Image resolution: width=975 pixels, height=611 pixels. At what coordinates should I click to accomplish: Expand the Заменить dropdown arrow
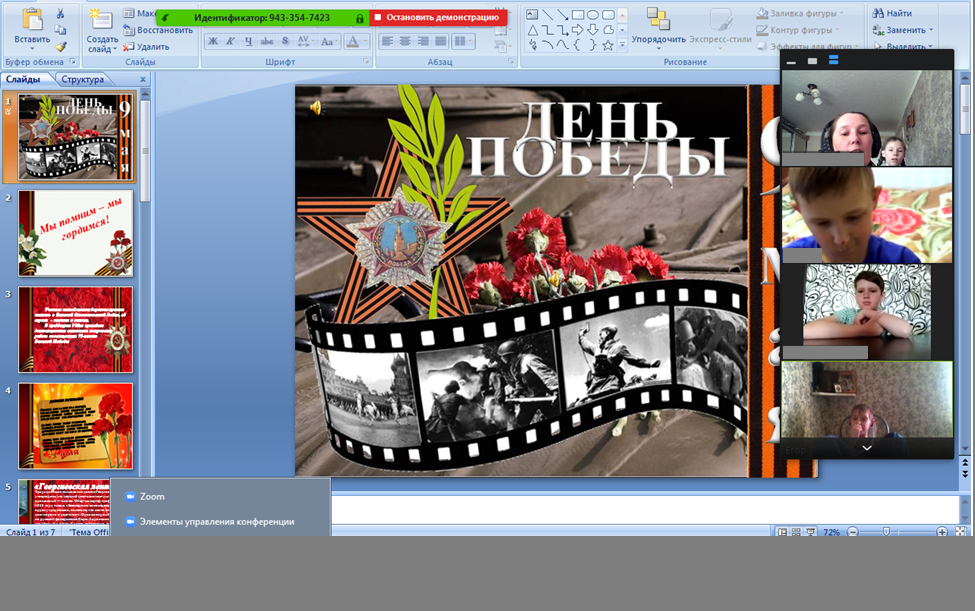click(x=933, y=30)
